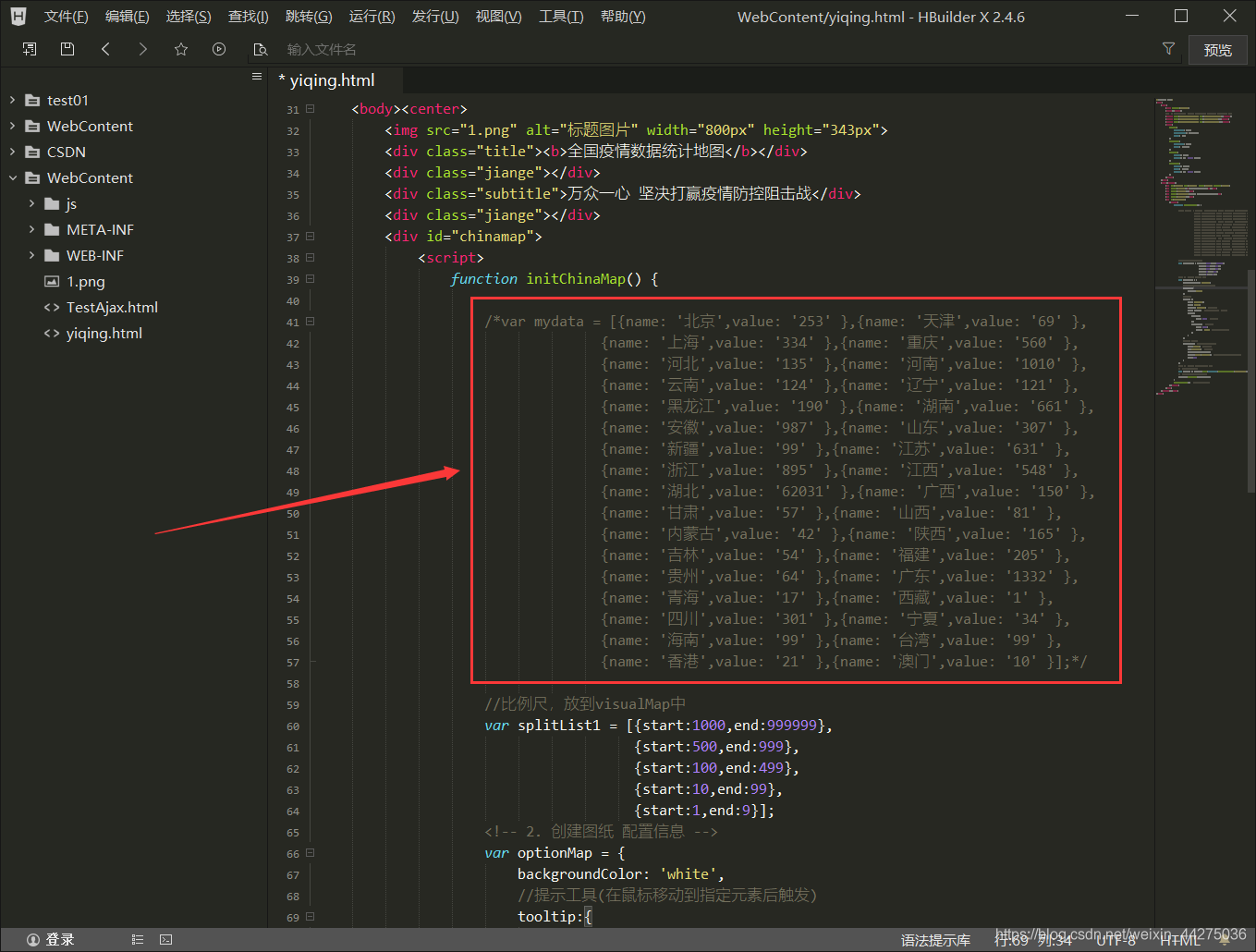Open the terminal icon in the status bar
Image resolution: width=1256 pixels, height=952 pixels.
[x=165, y=939]
